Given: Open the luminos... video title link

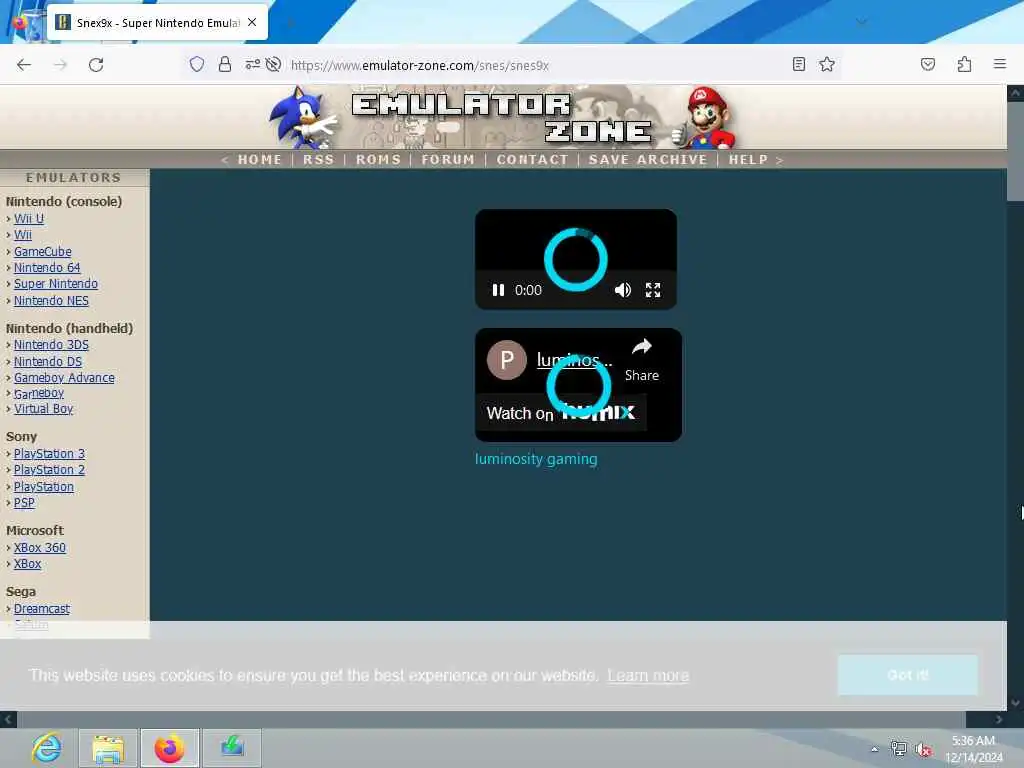Looking at the screenshot, I should 574,360.
